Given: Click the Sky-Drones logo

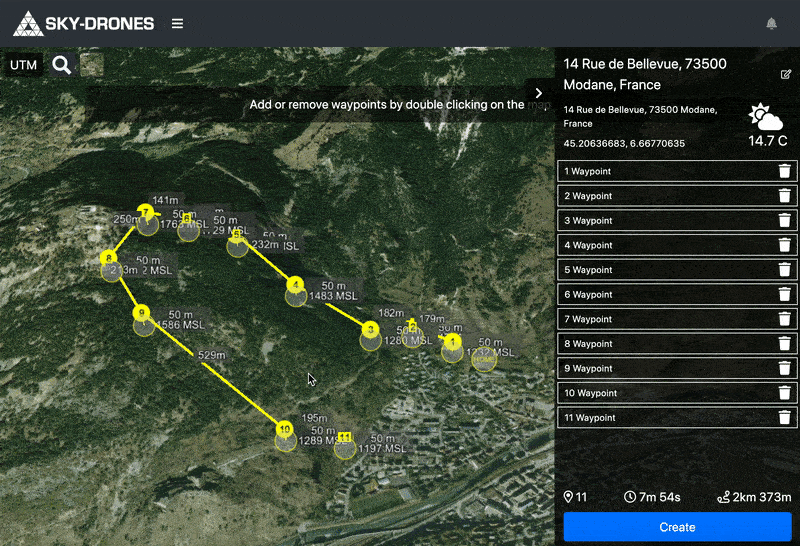Looking at the screenshot, I should pos(84,23).
